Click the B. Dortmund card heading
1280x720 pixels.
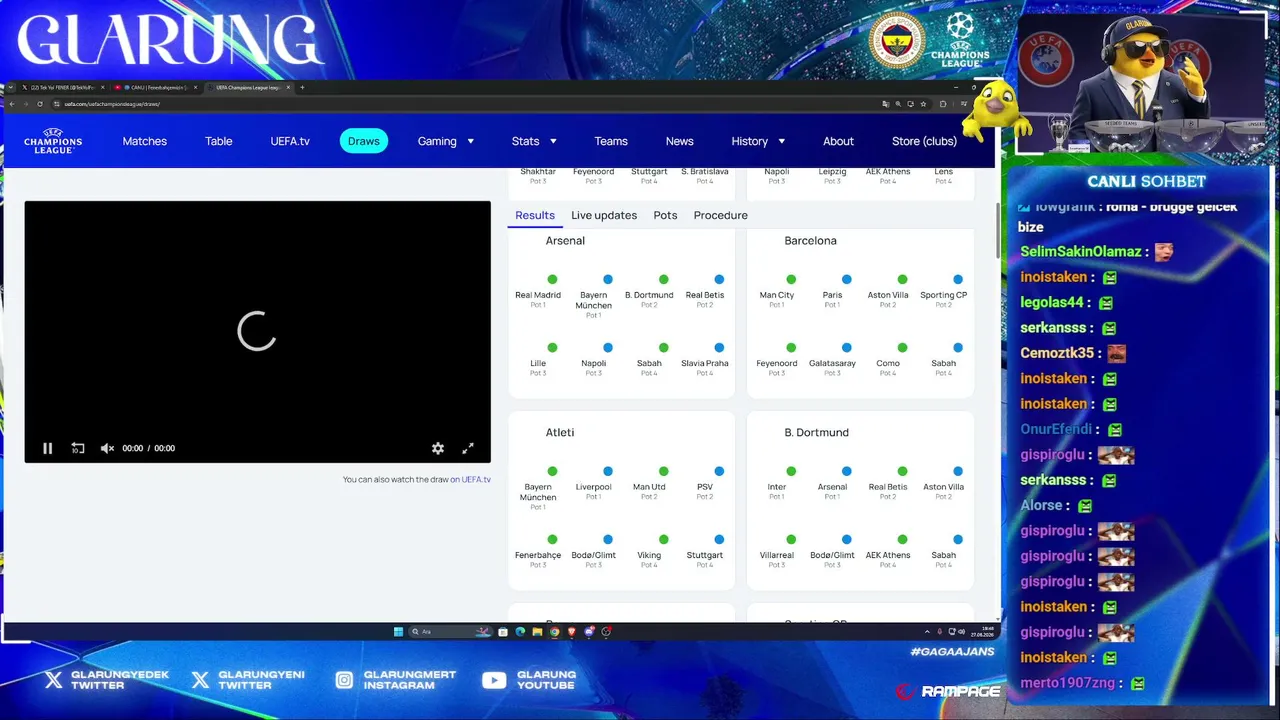click(816, 433)
